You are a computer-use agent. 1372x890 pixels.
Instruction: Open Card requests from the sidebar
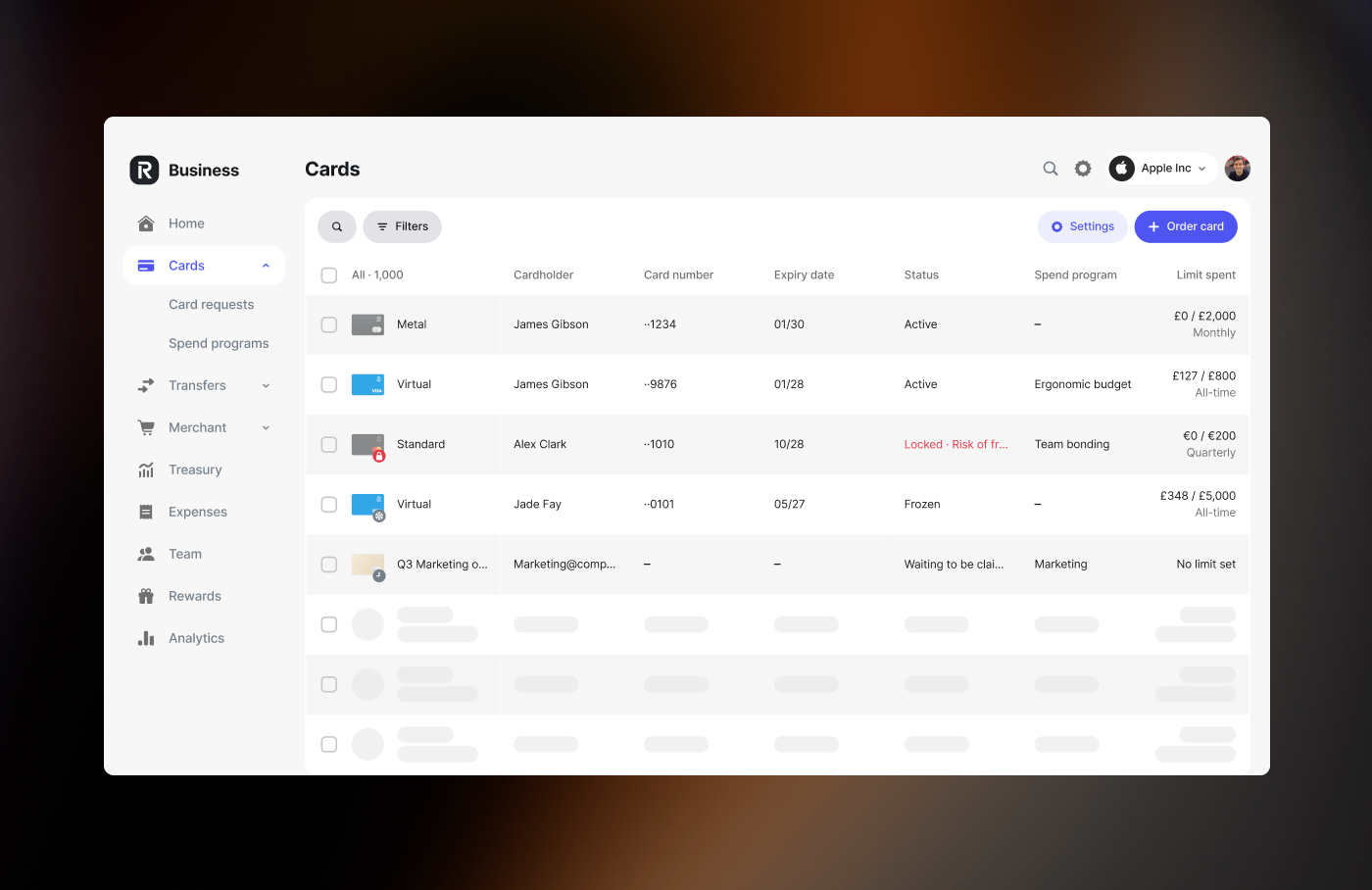pyautogui.click(x=211, y=304)
